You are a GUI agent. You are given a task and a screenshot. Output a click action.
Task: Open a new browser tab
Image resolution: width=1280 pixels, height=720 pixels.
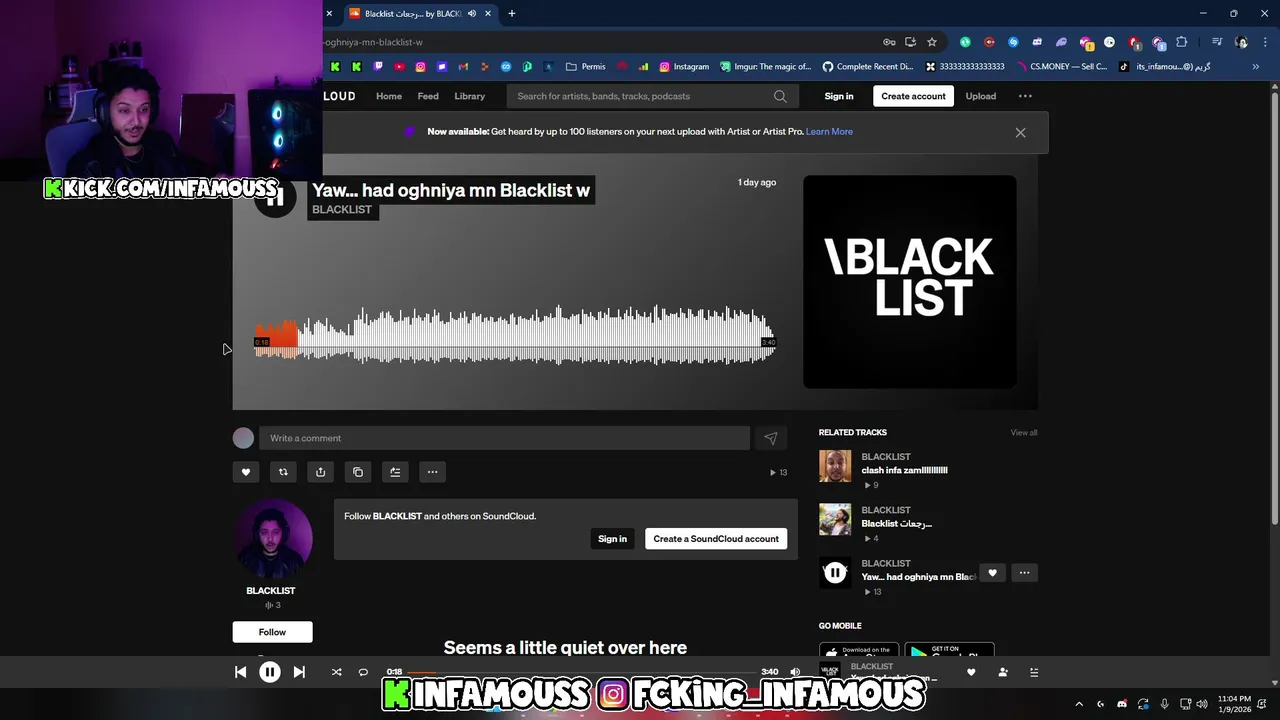tap(512, 13)
